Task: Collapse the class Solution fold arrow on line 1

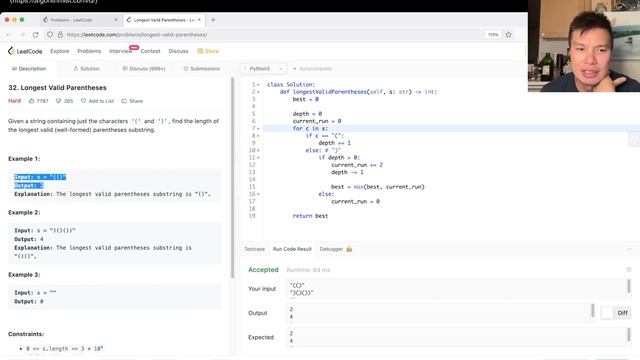Action: (x=258, y=85)
